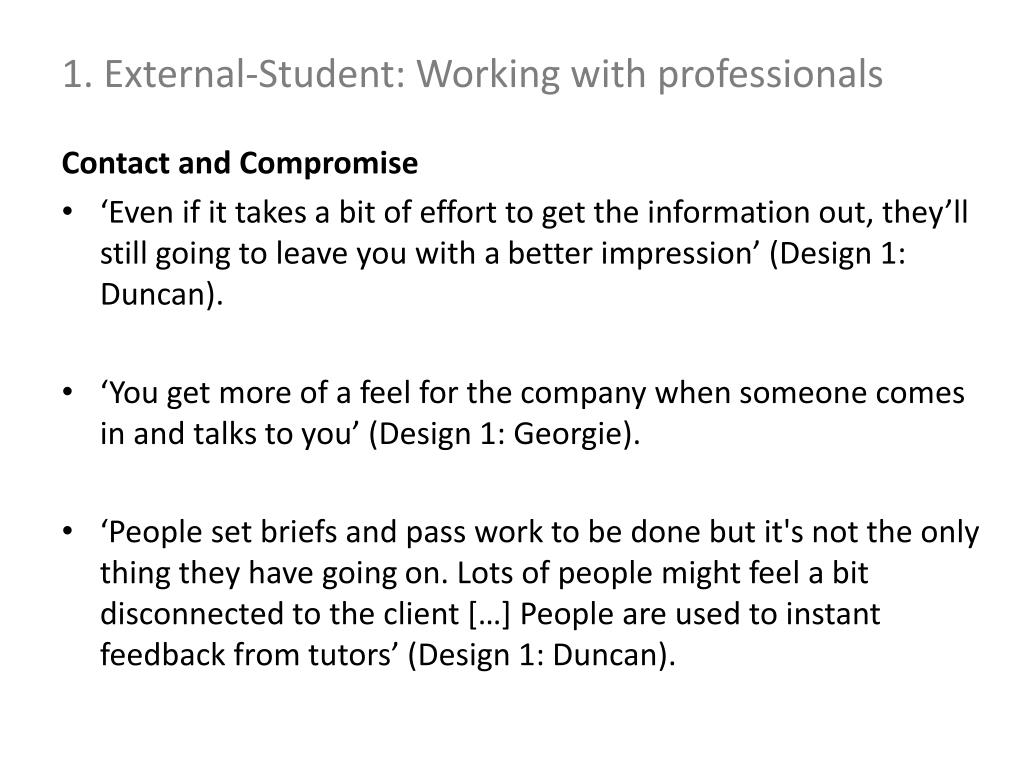
Task: Click the first bullet point marker
Action: (x=67, y=212)
